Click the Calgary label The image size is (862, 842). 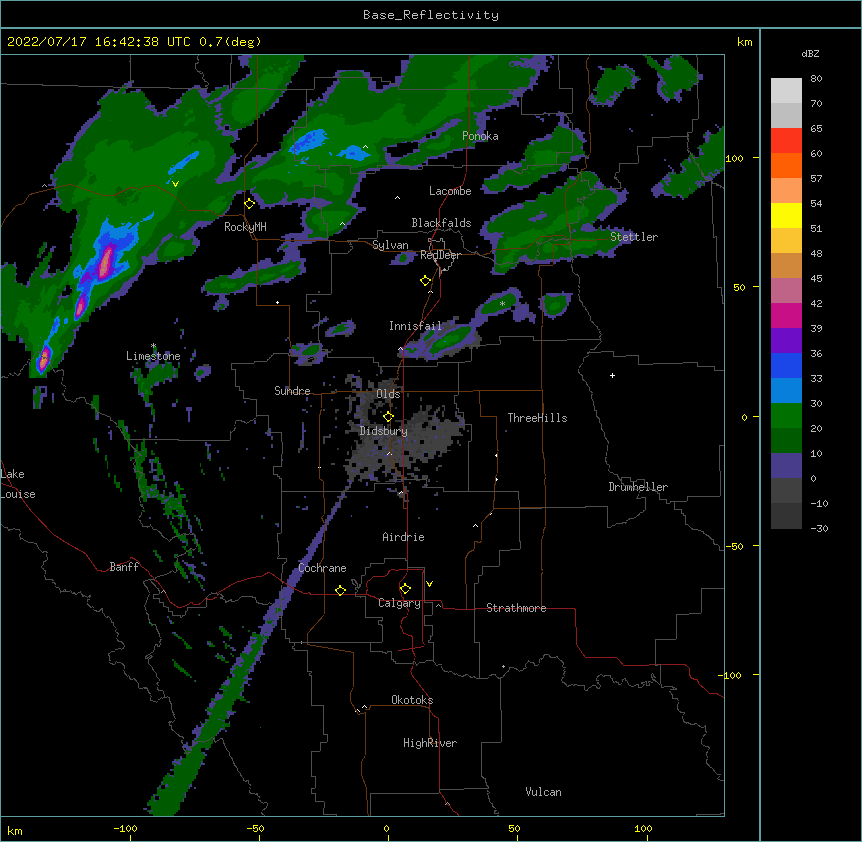tap(399, 603)
